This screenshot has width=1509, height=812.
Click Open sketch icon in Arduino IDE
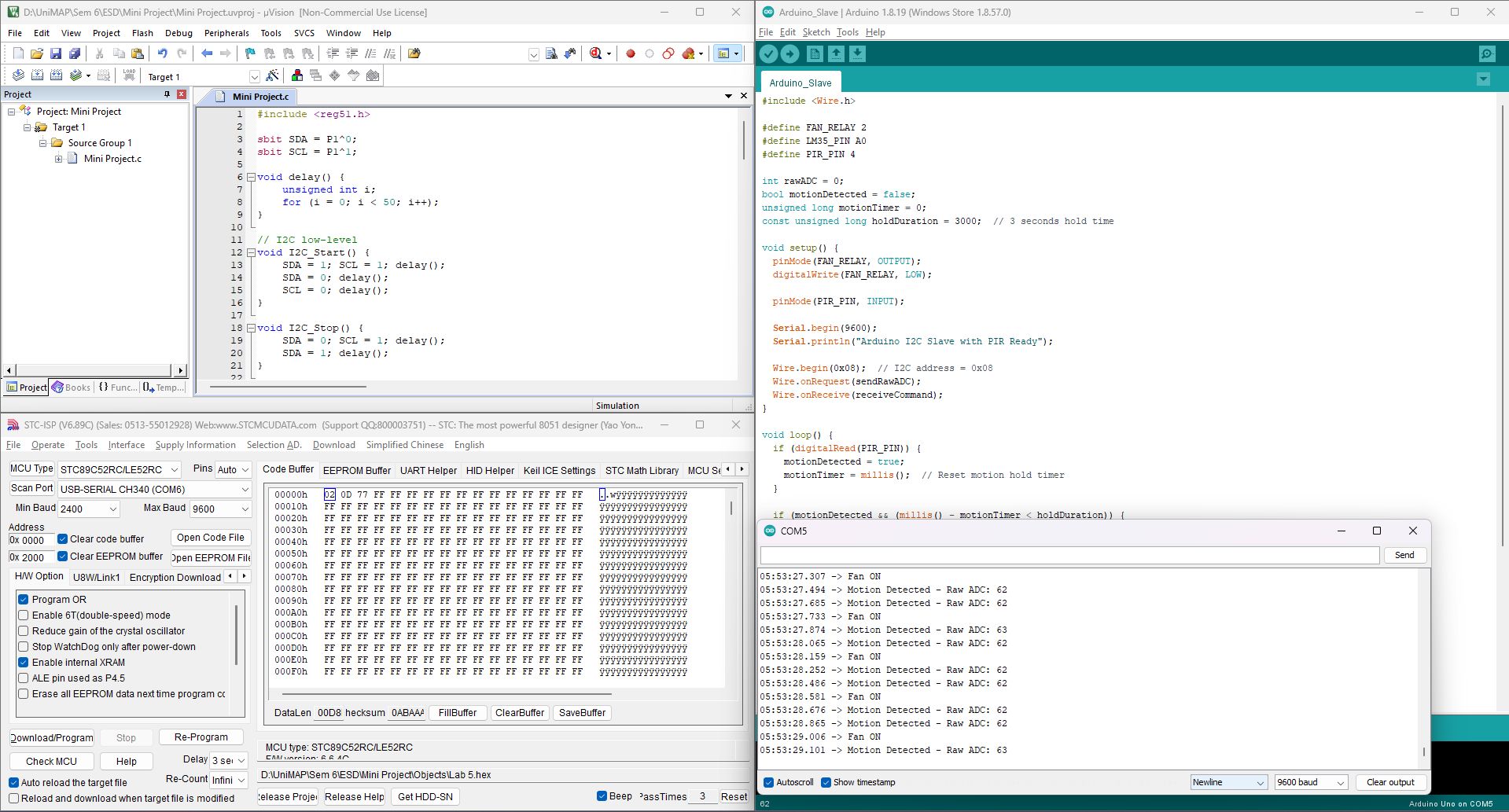836,53
